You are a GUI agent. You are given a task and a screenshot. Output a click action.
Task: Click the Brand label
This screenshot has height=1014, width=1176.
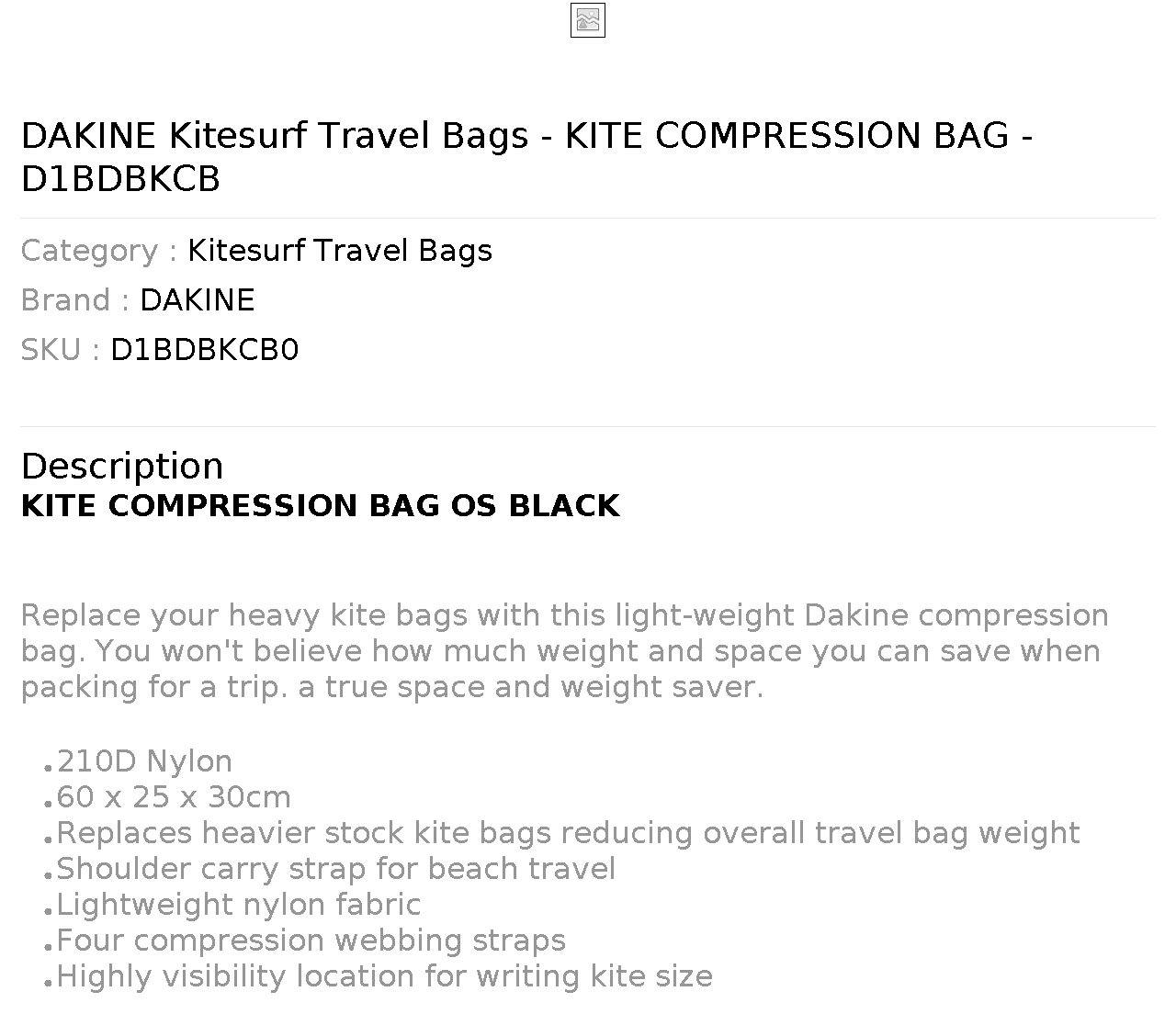75,300
